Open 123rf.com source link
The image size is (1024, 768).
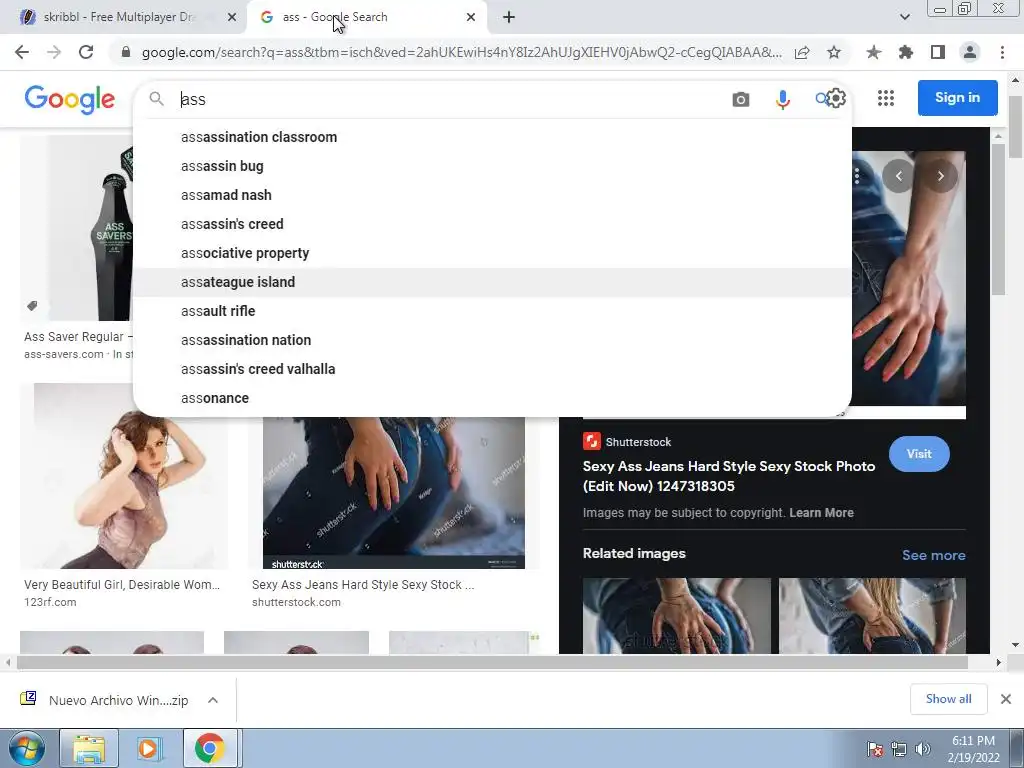tap(50, 602)
